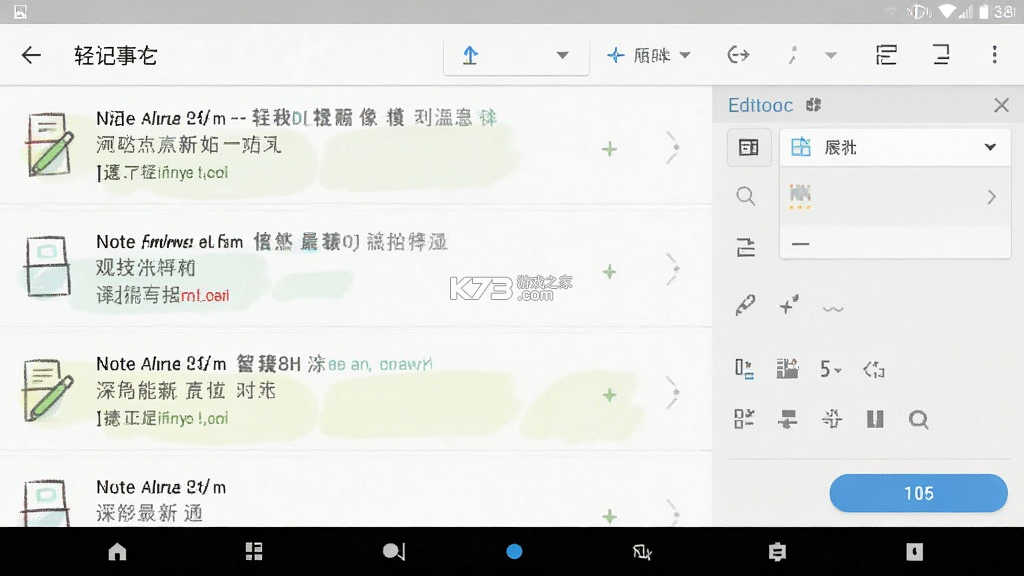
Task: Tap the clipboard icon in navigation bar
Action: [x=777, y=552]
